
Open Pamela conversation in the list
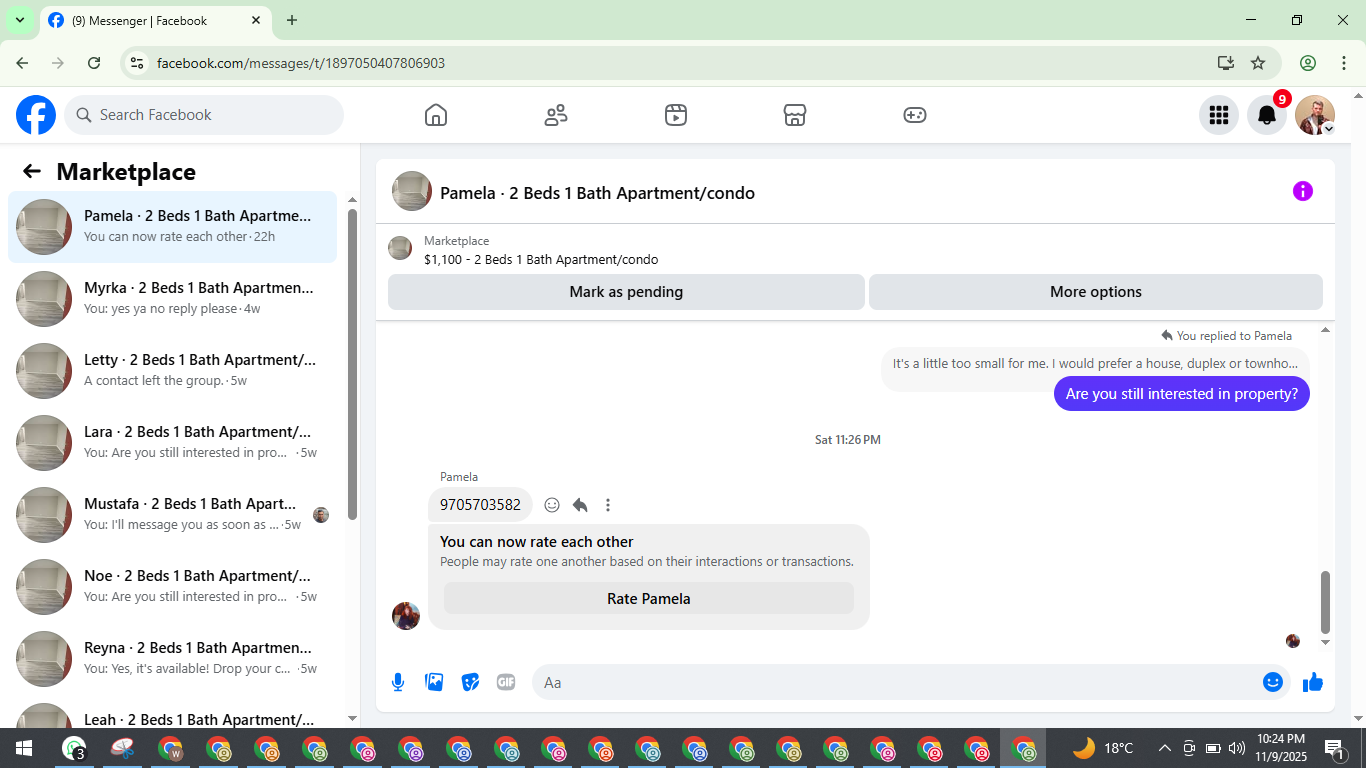(x=172, y=227)
